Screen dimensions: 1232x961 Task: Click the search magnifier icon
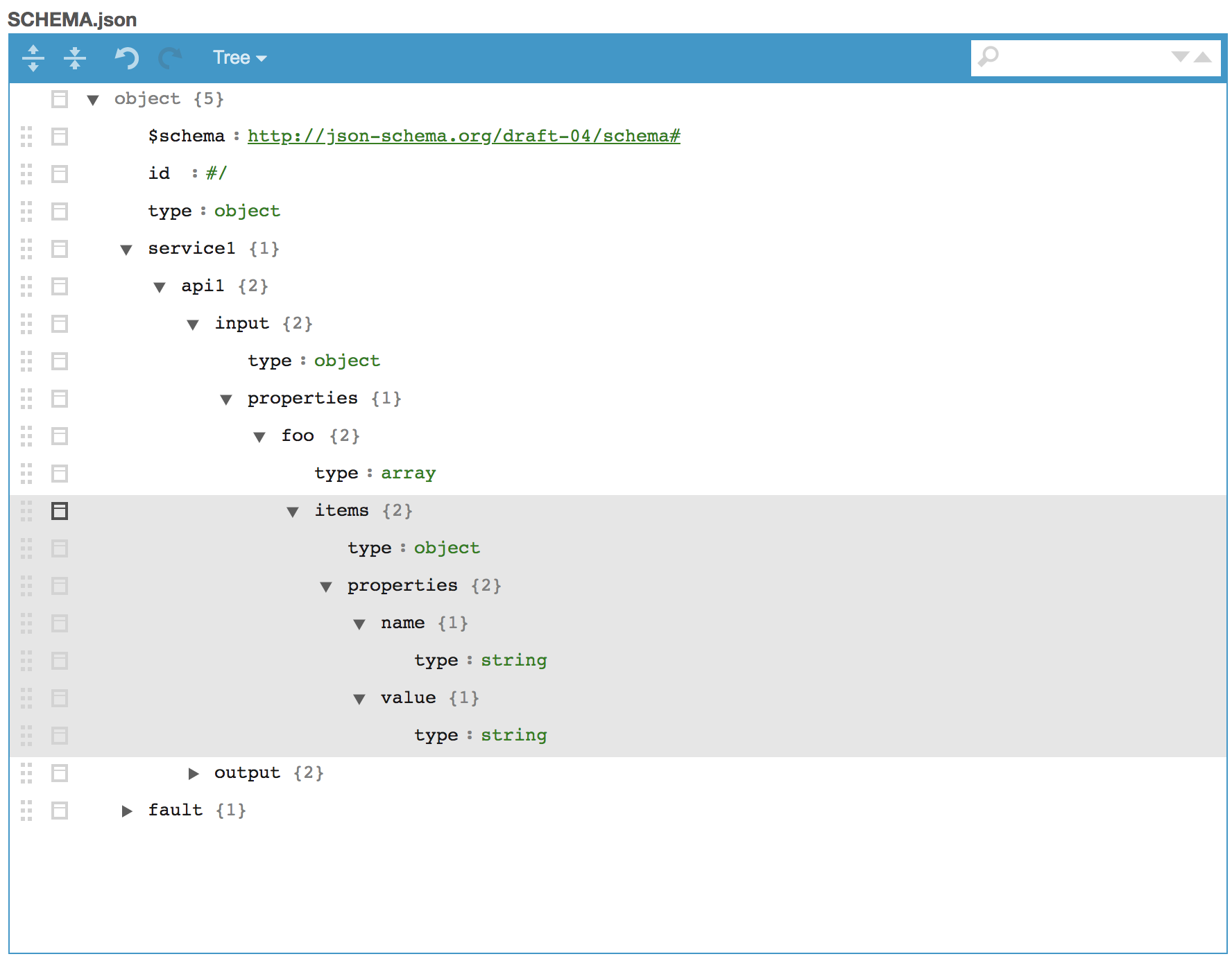pyautogui.click(x=989, y=56)
